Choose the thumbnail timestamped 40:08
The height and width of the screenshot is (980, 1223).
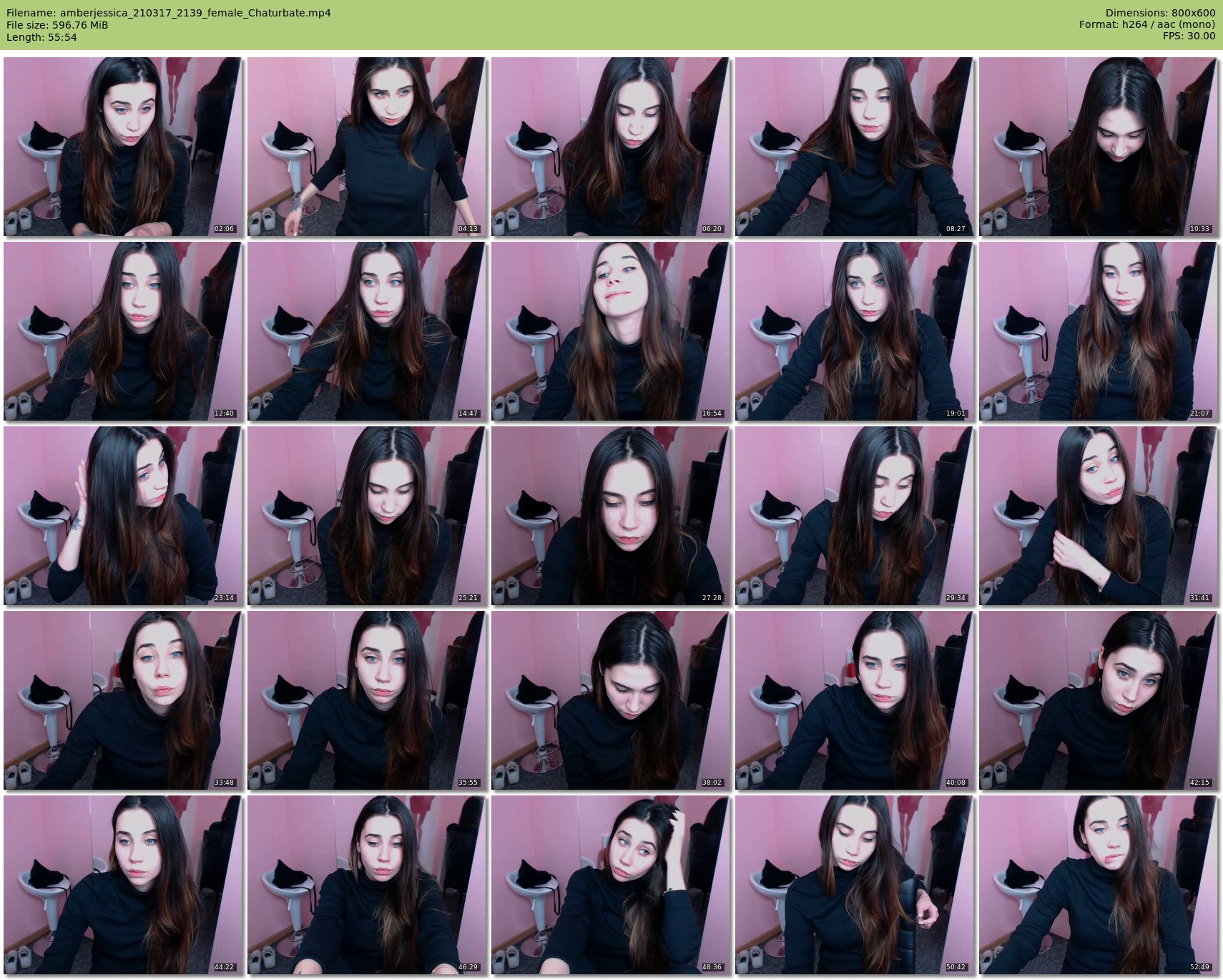855,700
